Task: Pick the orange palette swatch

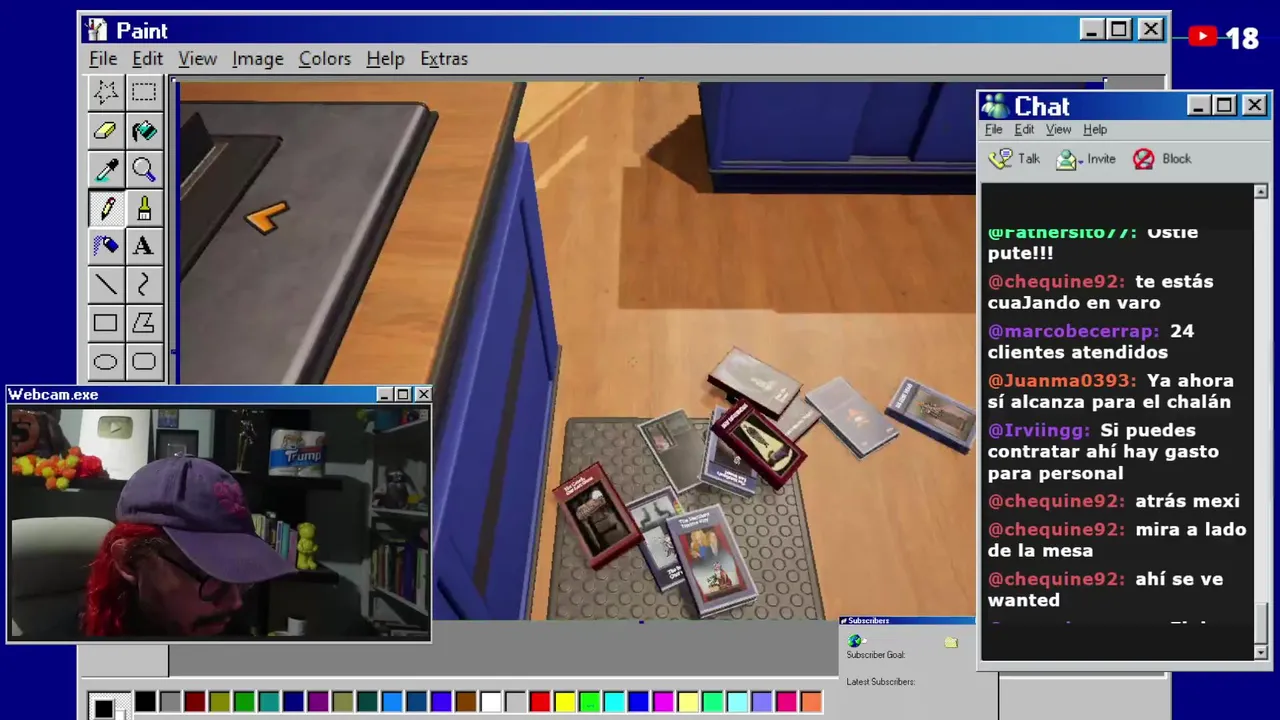Action: coord(811,702)
